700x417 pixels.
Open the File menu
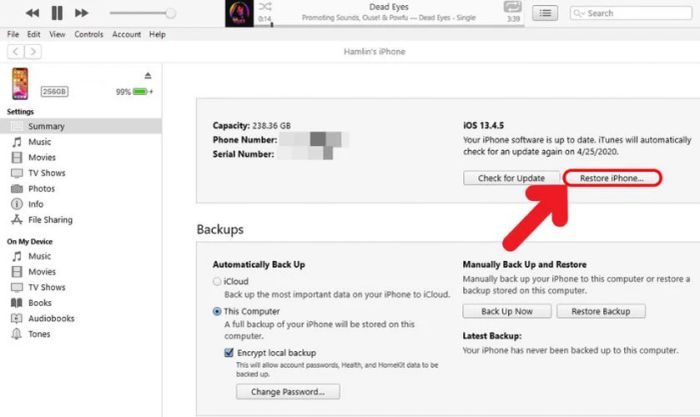pyautogui.click(x=13, y=34)
